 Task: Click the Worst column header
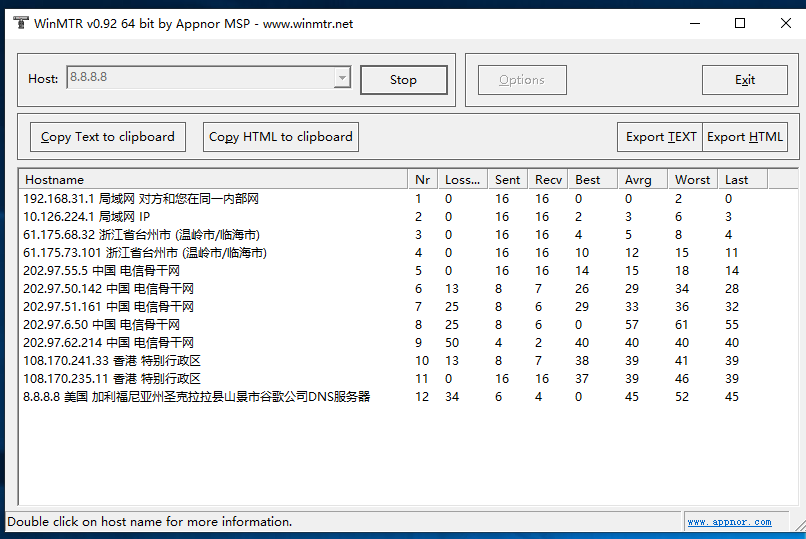pos(692,180)
